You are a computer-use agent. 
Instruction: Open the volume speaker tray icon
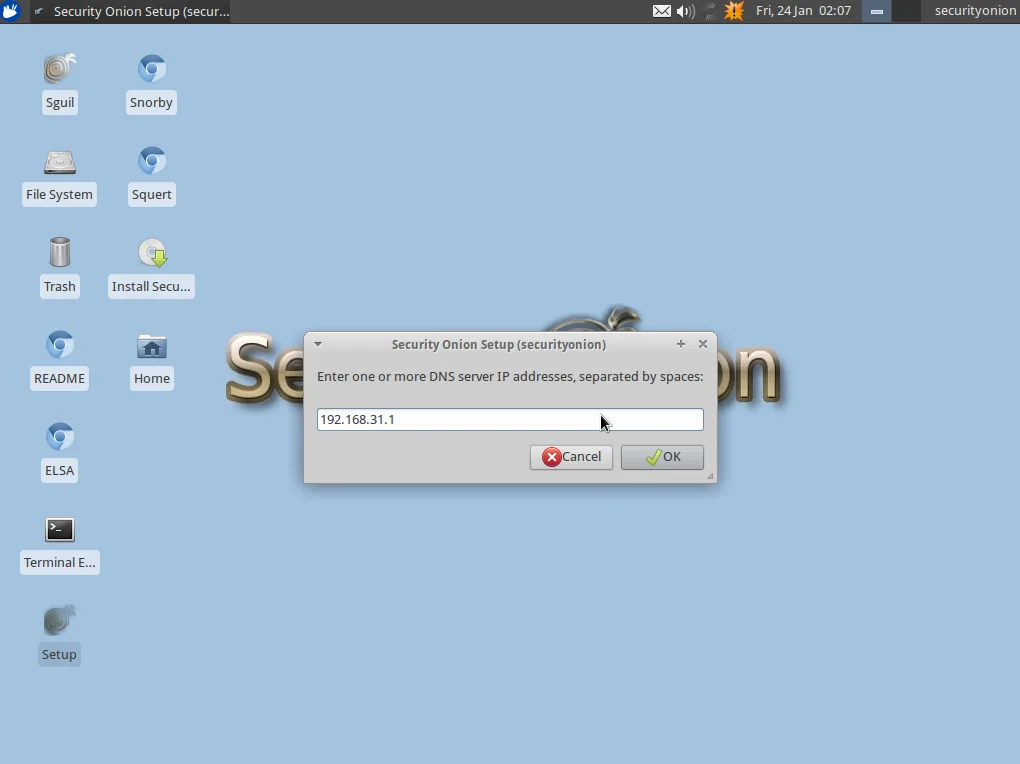(x=686, y=11)
